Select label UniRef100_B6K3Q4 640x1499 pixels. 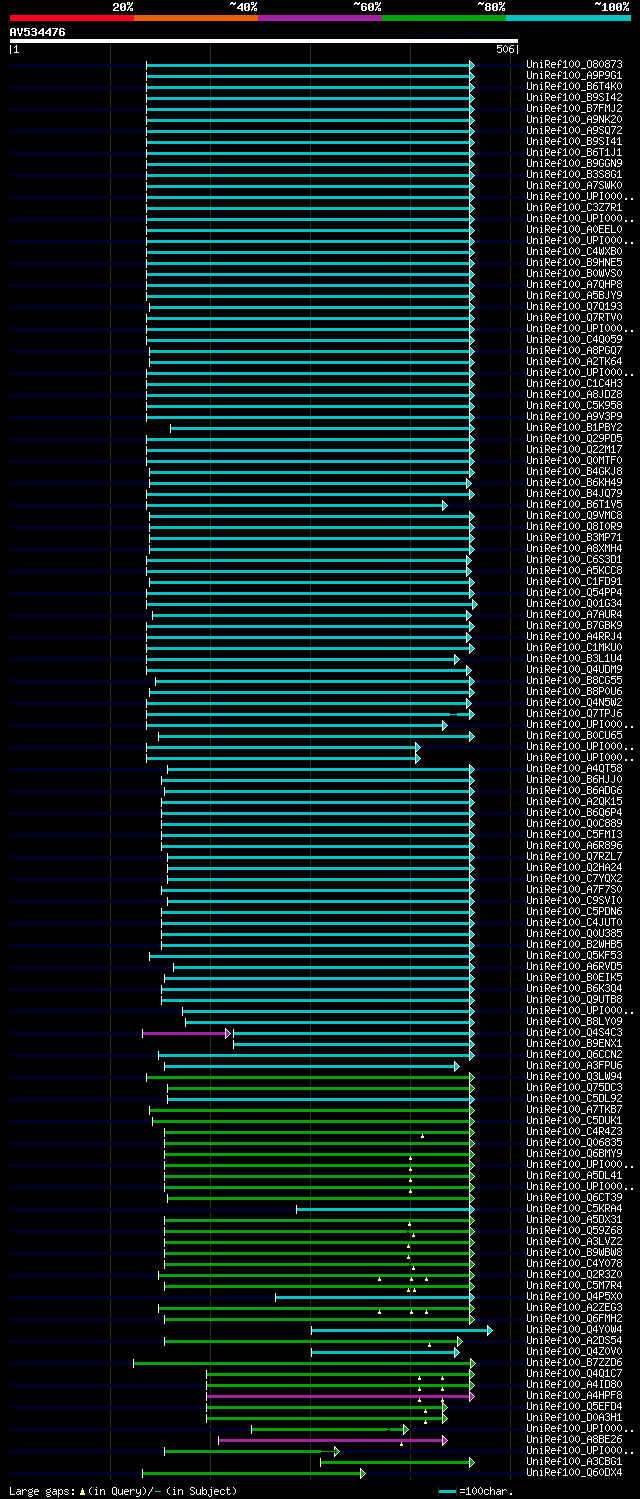coord(574,989)
